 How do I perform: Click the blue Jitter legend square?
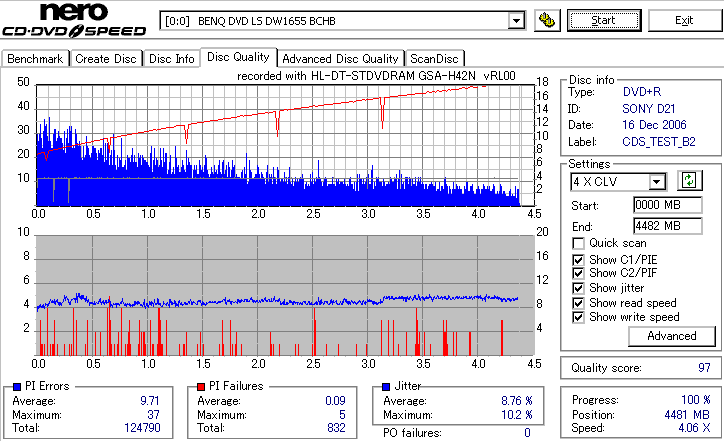tap(386, 387)
